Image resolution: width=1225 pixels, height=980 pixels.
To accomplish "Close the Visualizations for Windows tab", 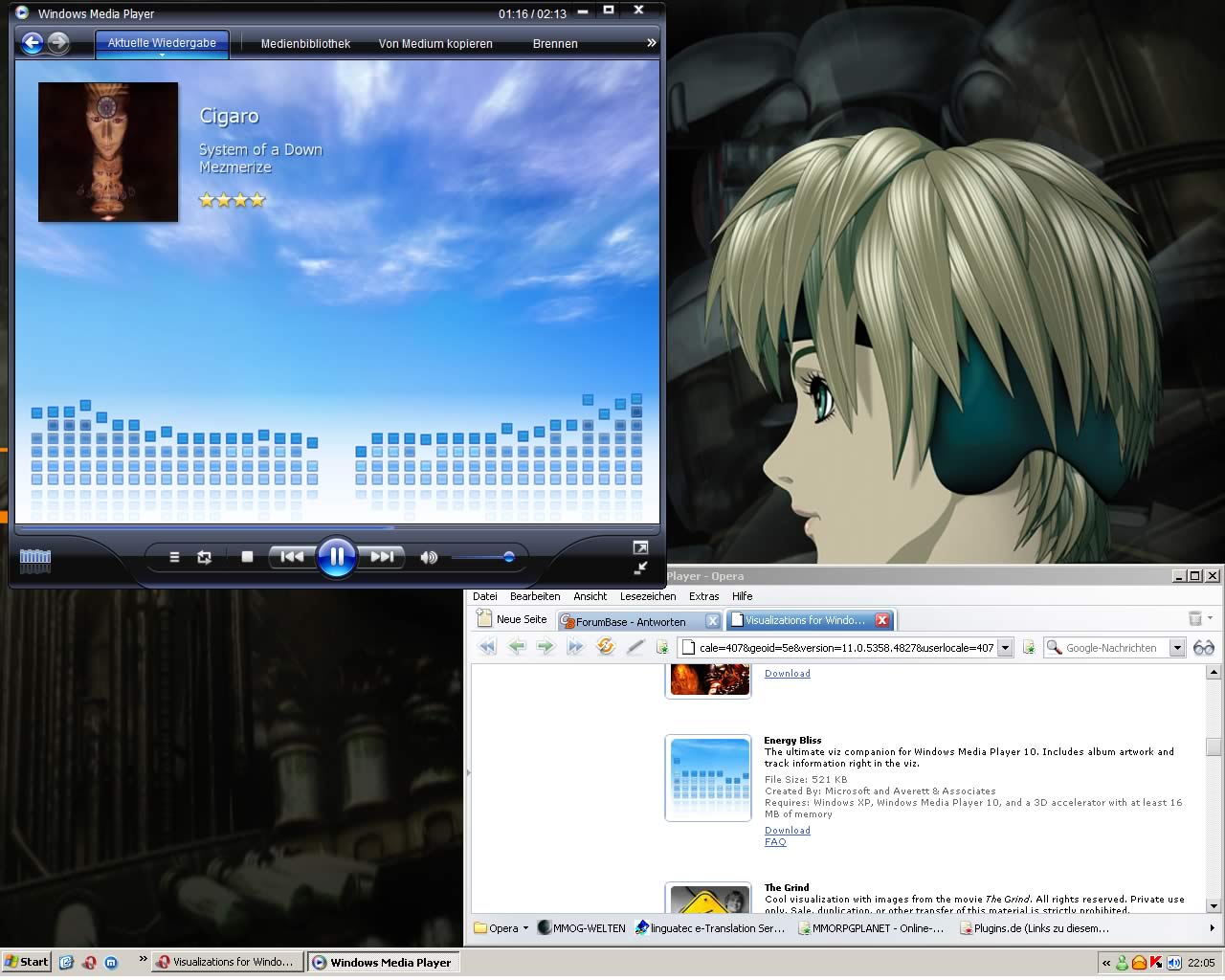I will (x=882, y=620).
